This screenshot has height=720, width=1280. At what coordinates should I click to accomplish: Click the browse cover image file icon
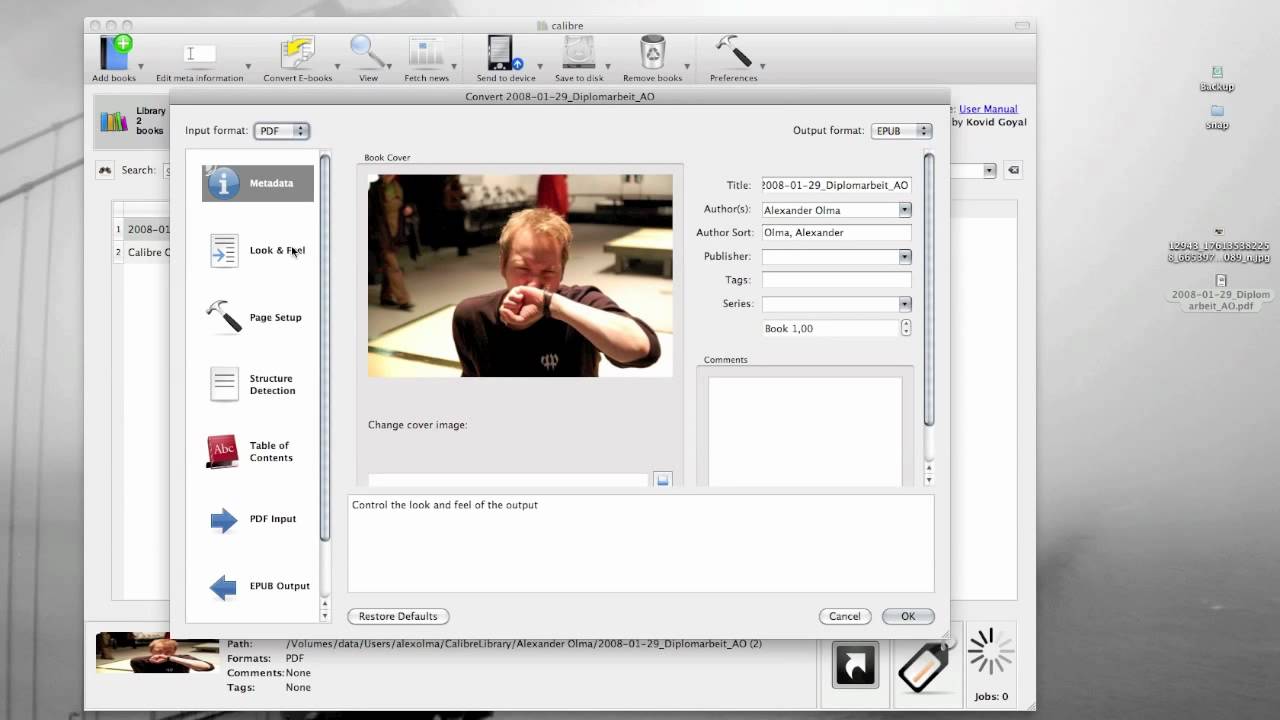tap(662, 480)
